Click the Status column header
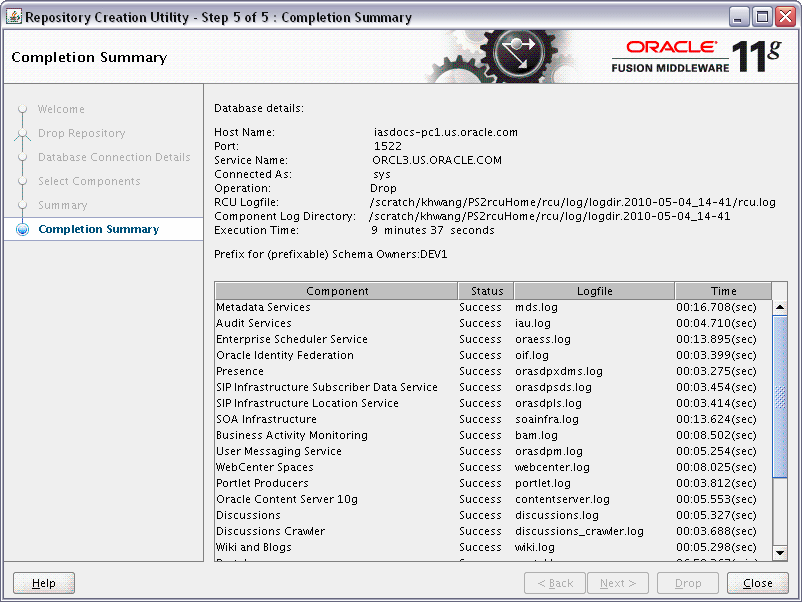 [x=486, y=290]
